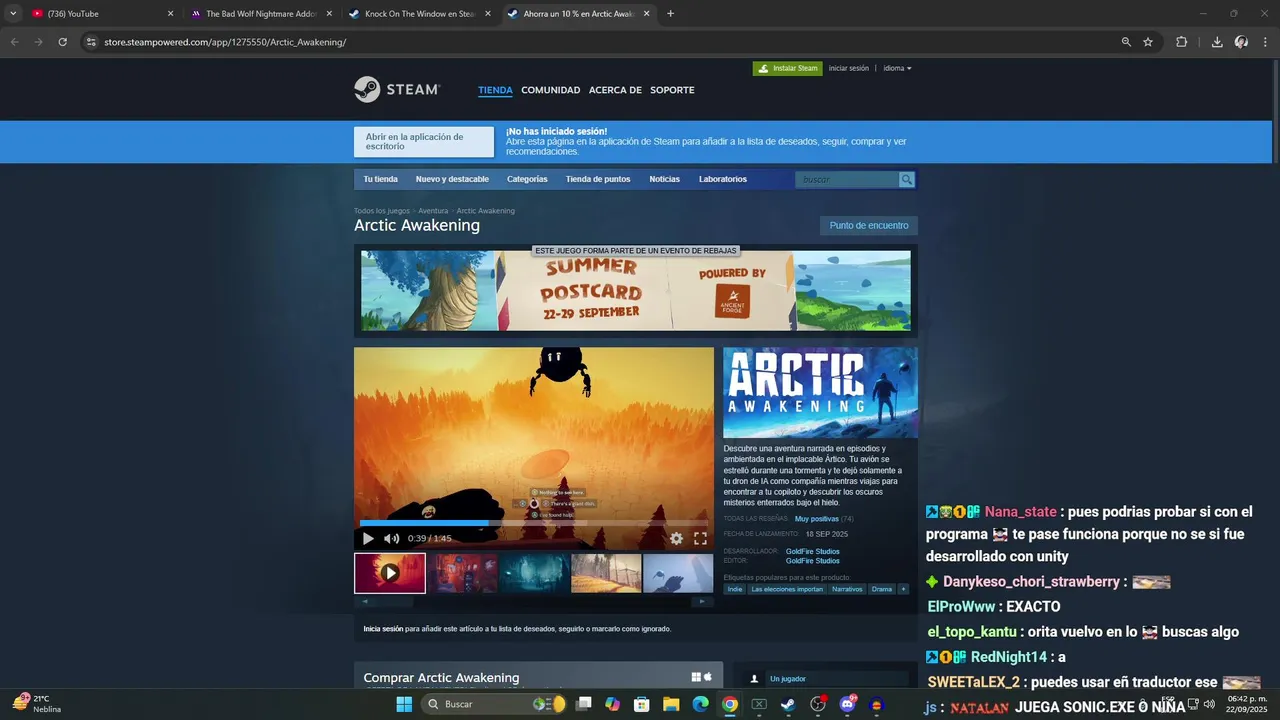The image size is (1280, 720).
Task: Click the Windows taskbar Buscar search box
Action: pyautogui.click(x=492, y=704)
